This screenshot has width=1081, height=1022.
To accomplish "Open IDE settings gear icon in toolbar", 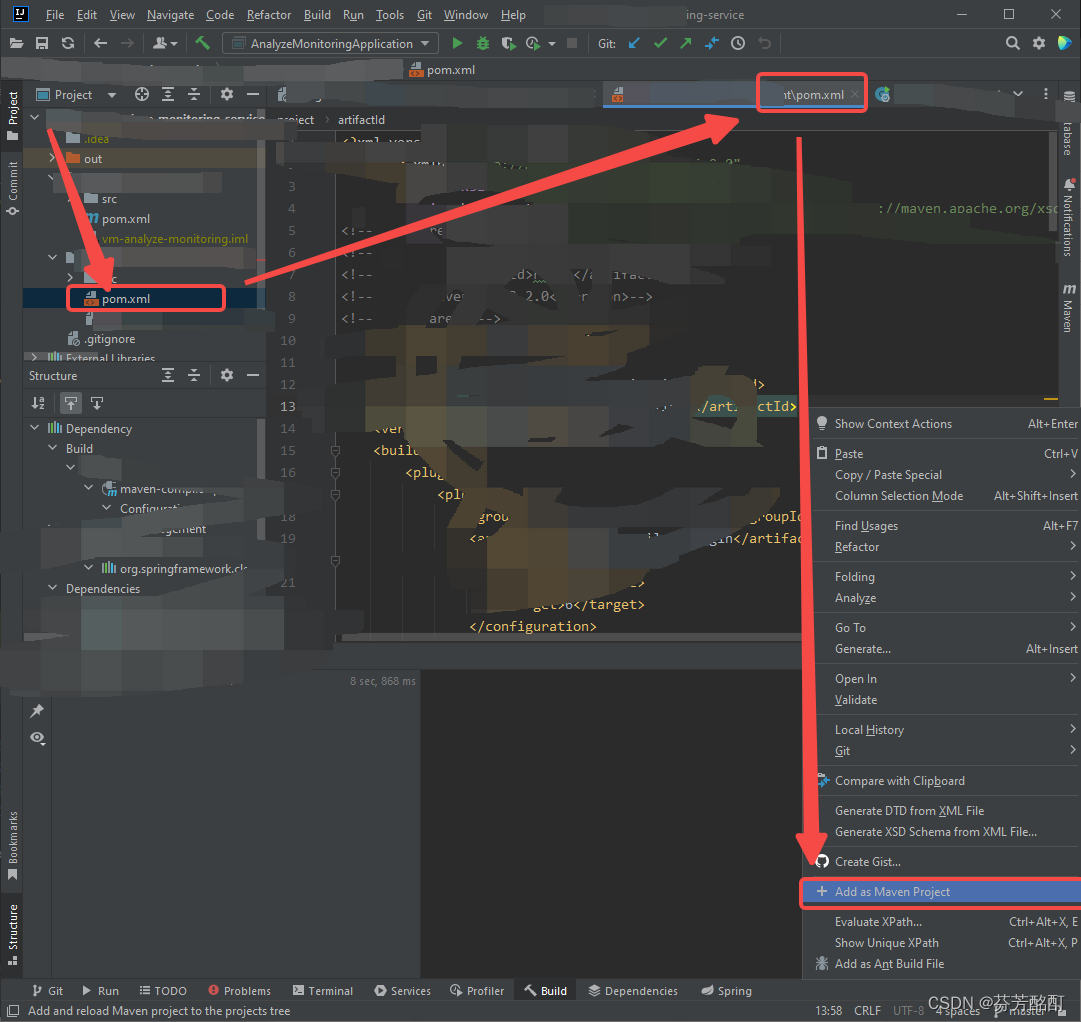I will pos(1039,43).
